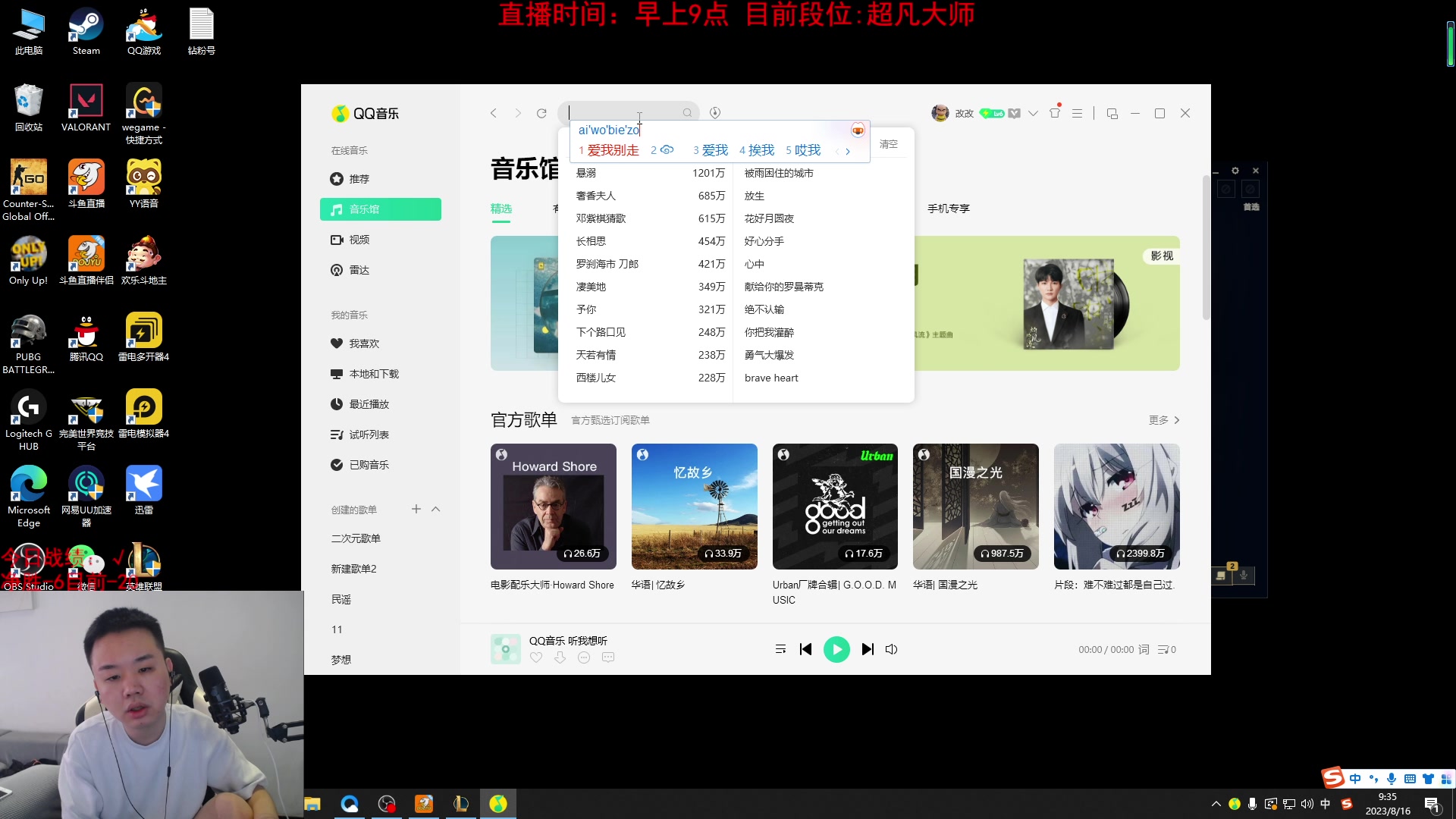Click the magnifier search icon in the search box

[687, 113]
